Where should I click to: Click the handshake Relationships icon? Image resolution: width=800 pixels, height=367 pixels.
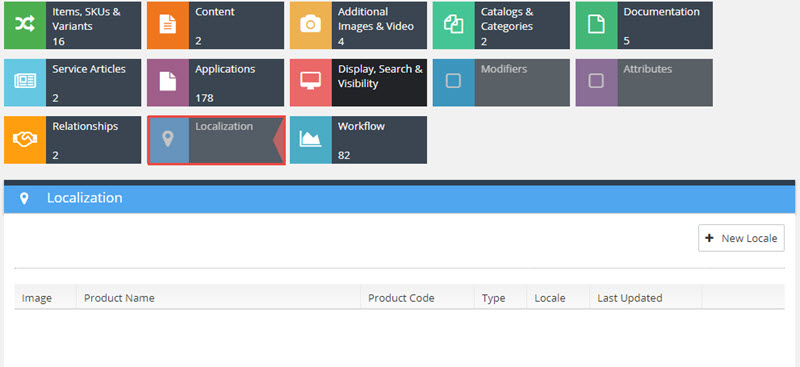[25, 139]
